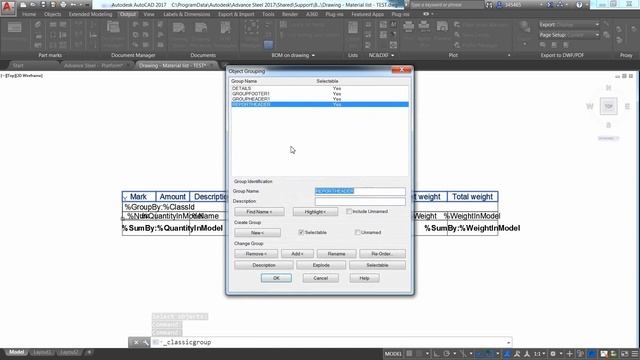Toggle MODEL space button in status bar
Viewport: 640px width, 360px height.
393,353
